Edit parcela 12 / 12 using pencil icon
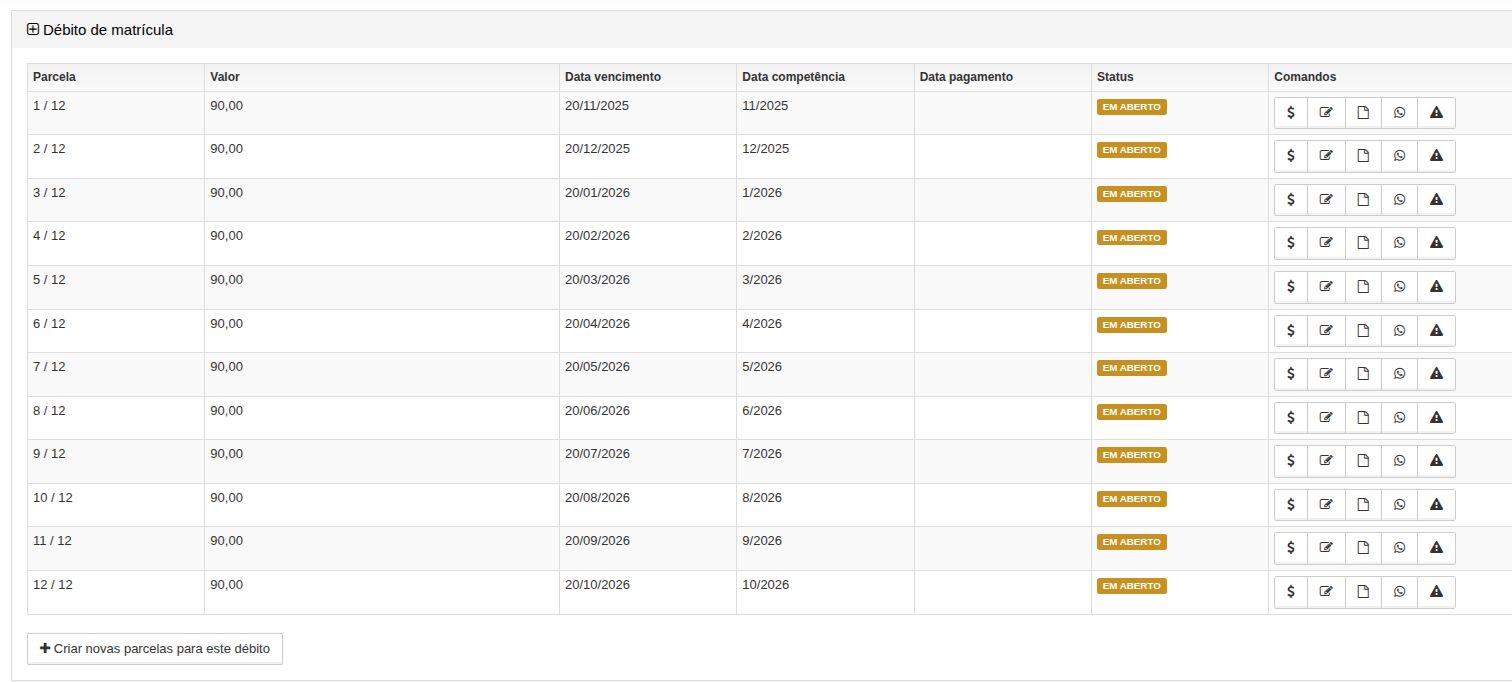Viewport: 1512px width, 682px height. click(x=1326, y=592)
